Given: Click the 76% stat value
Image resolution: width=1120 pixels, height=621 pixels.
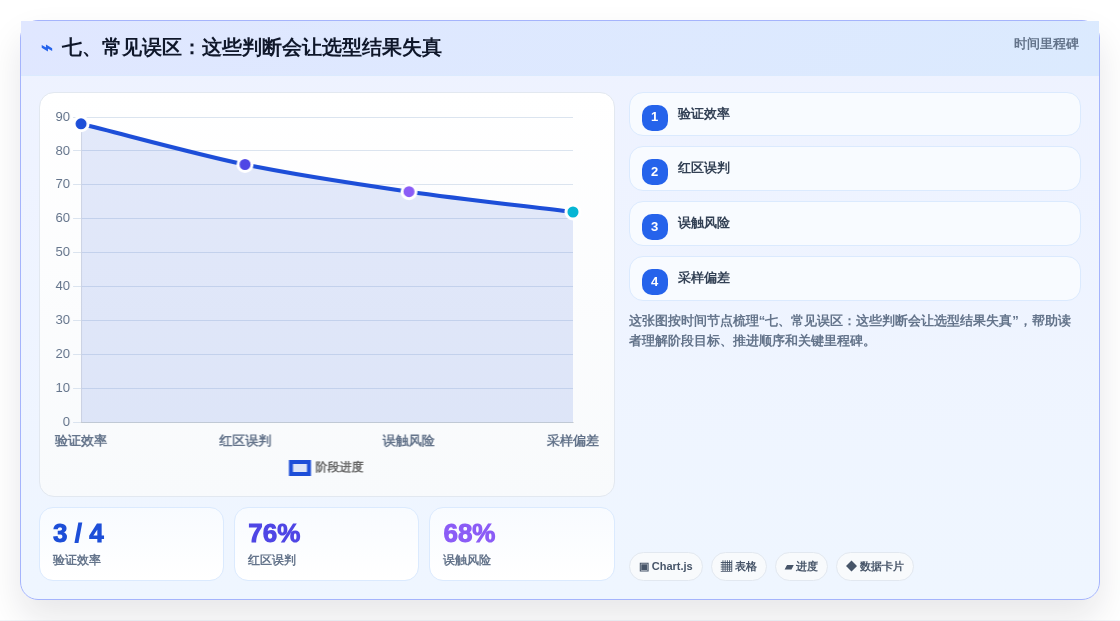Looking at the screenshot, I should (x=274, y=534).
